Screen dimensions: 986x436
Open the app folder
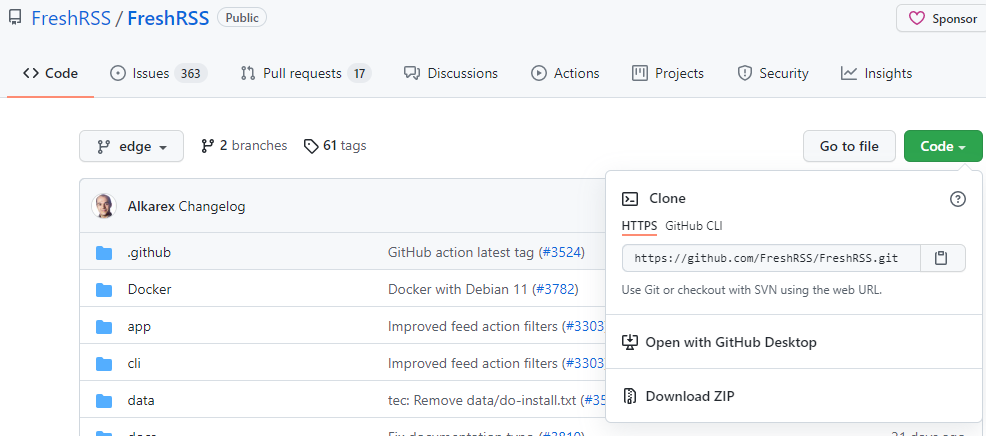pos(139,327)
